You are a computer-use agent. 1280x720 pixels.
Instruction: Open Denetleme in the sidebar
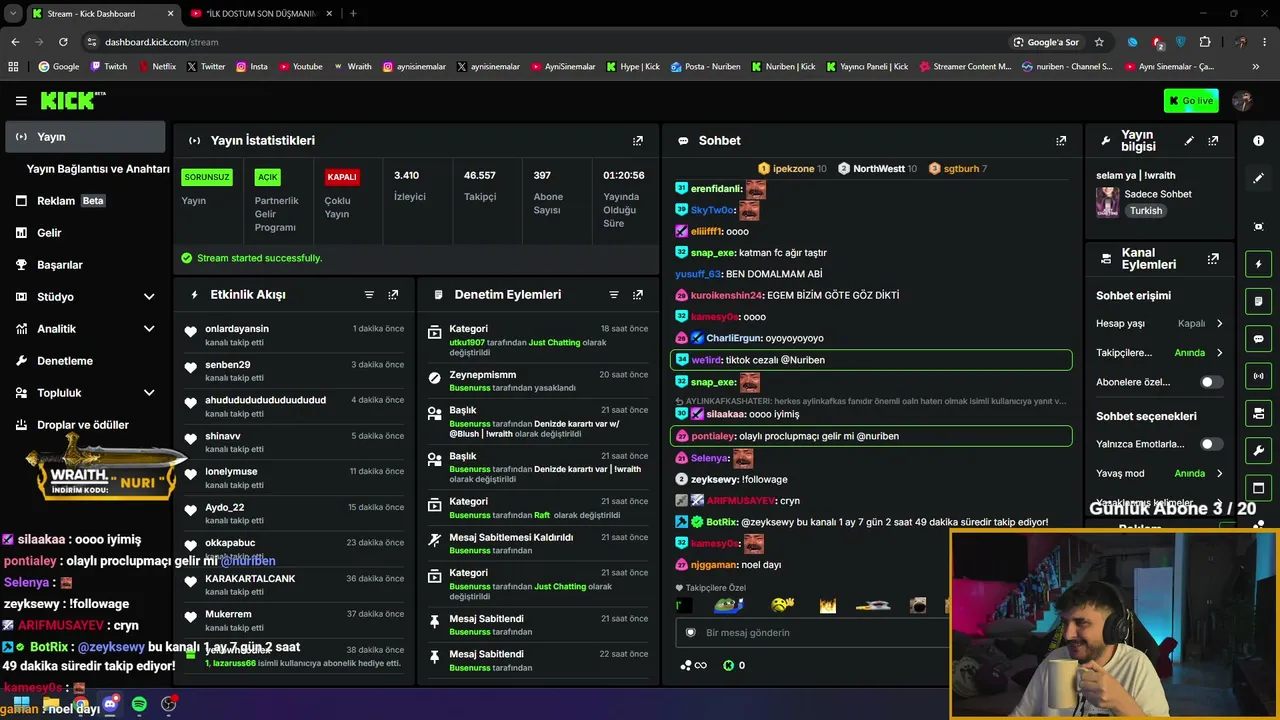click(x=84, y=361)
